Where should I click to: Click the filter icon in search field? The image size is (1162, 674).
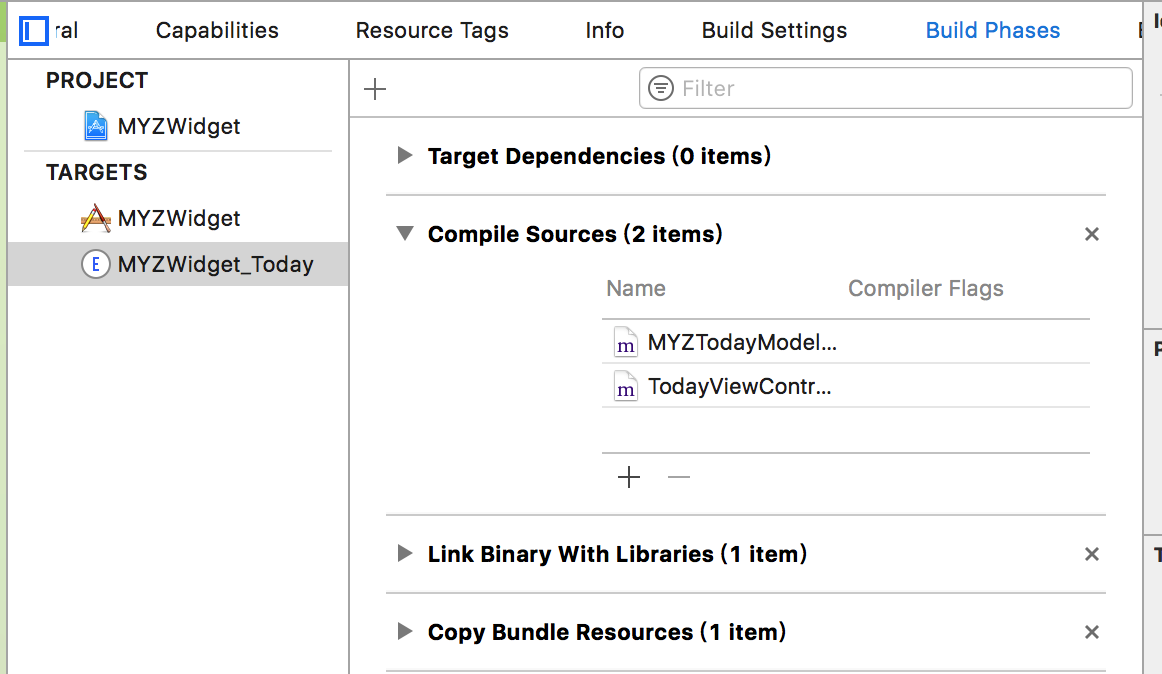click(x=661, y=88)
